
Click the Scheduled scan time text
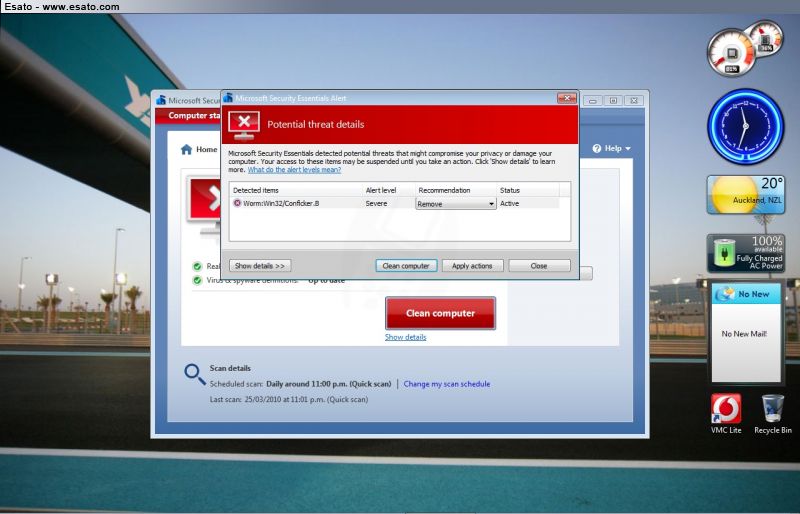(329, 384)
